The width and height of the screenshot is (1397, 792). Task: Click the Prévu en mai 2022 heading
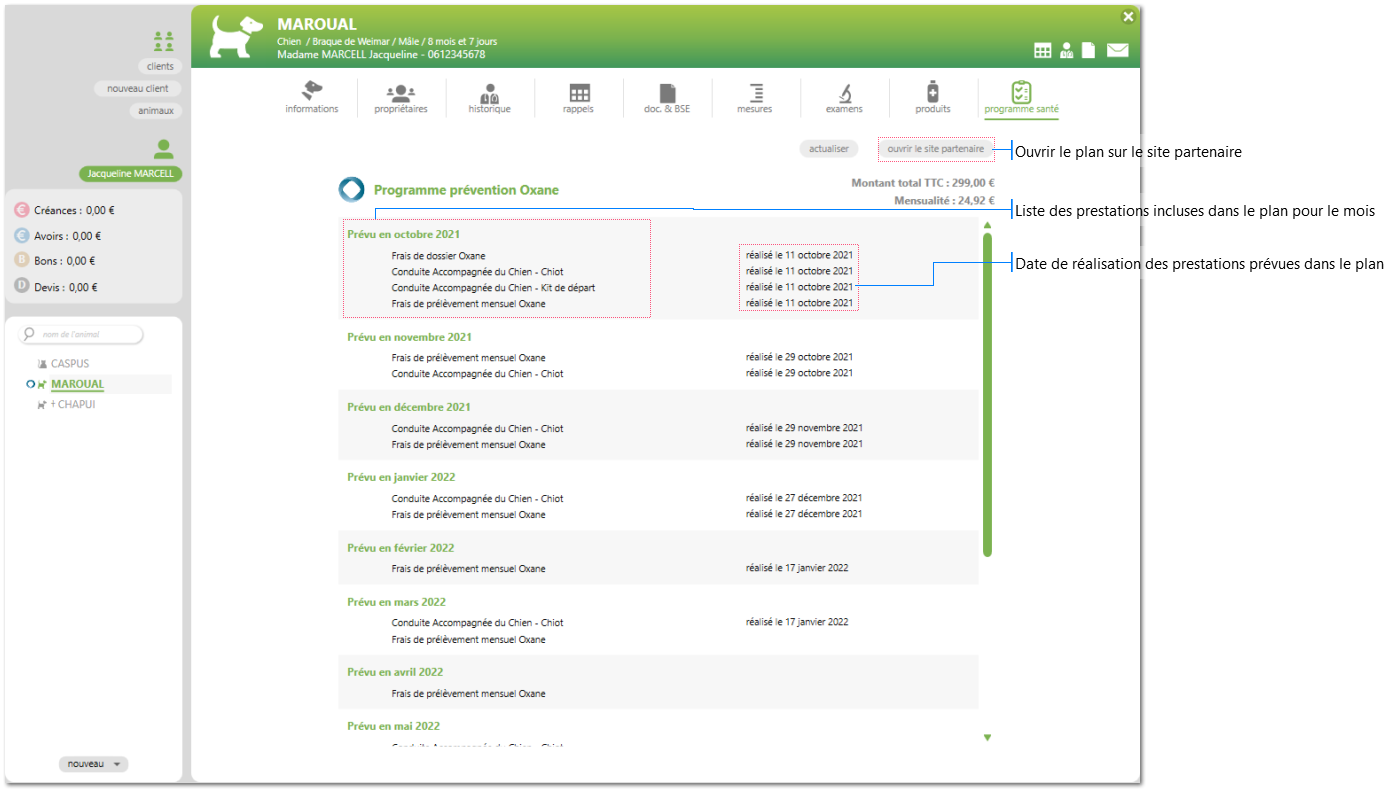tap(394, 727)
